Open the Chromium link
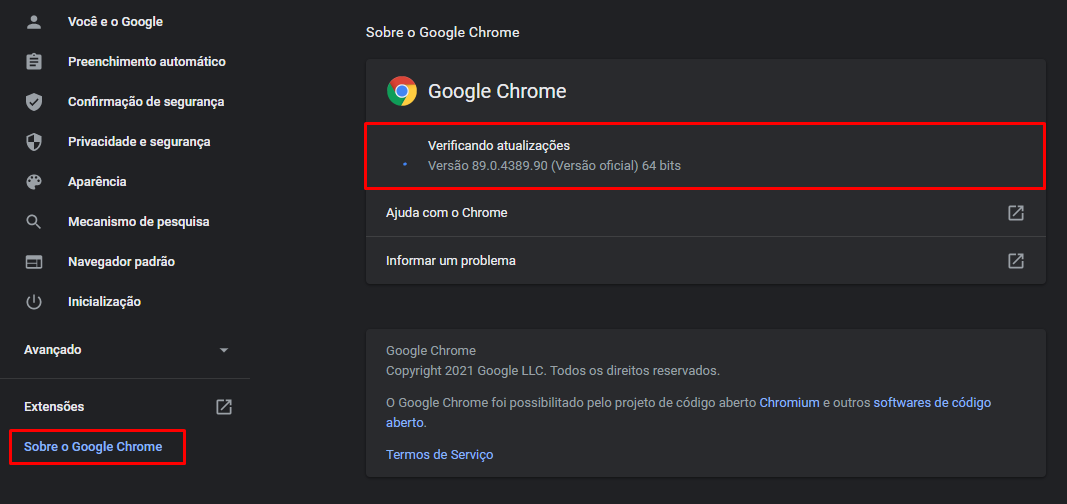The image size is (1067, 504). tap(788, 403)
